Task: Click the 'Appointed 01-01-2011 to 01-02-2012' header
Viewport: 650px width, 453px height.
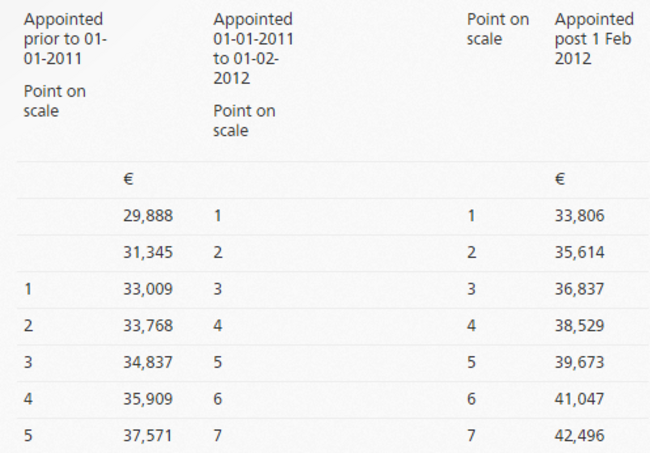Action: tap(253, 48)
